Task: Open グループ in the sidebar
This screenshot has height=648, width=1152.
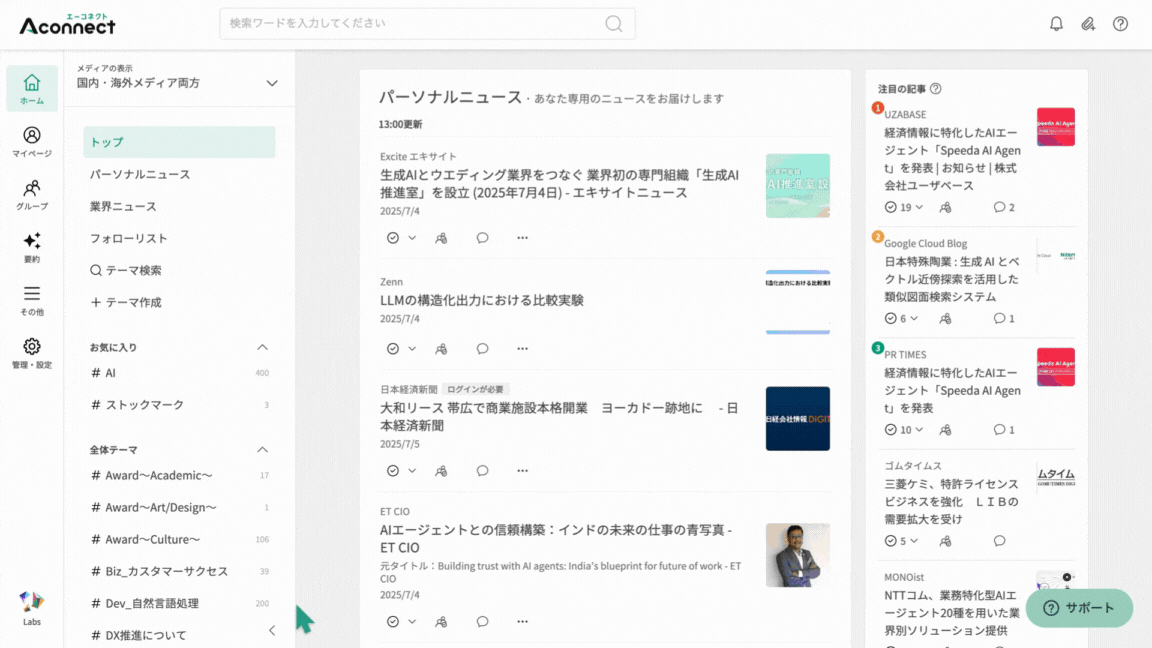Action: pos(32,195)
